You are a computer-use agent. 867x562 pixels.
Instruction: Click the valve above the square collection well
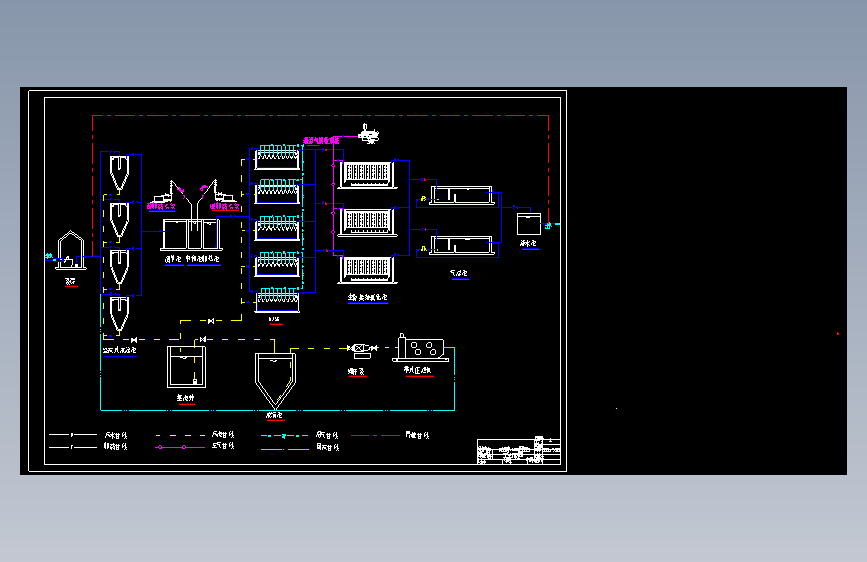coord(203,339)
